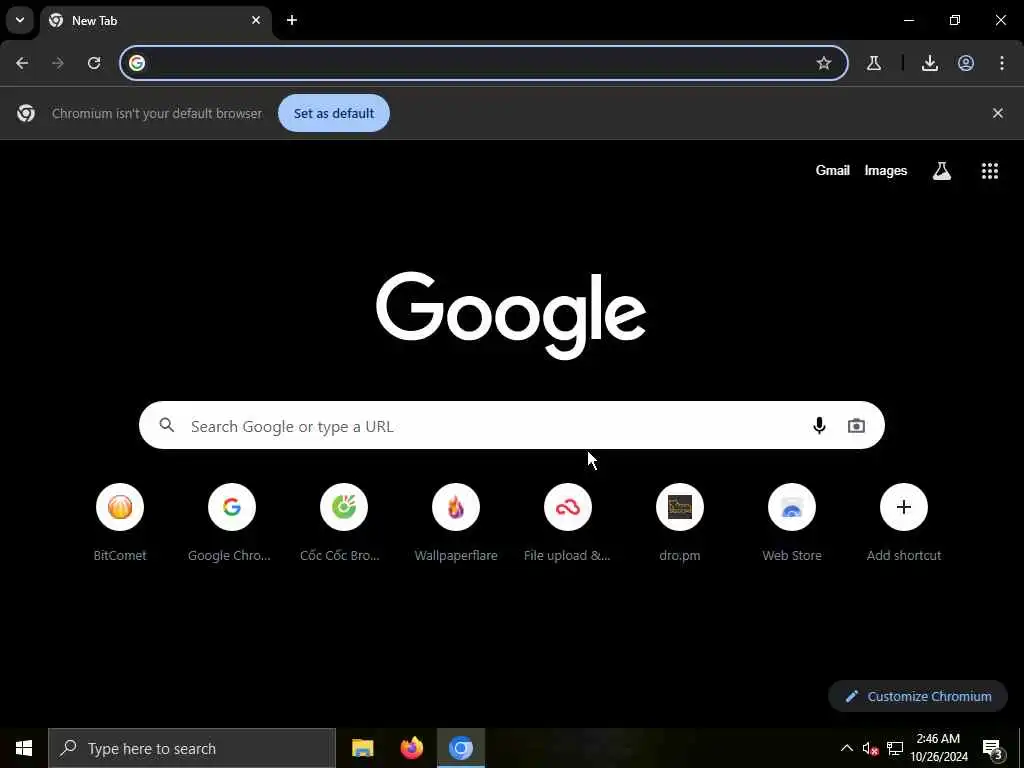Open the Gmail link
1024x768 pixels.
tap(833, 170)
